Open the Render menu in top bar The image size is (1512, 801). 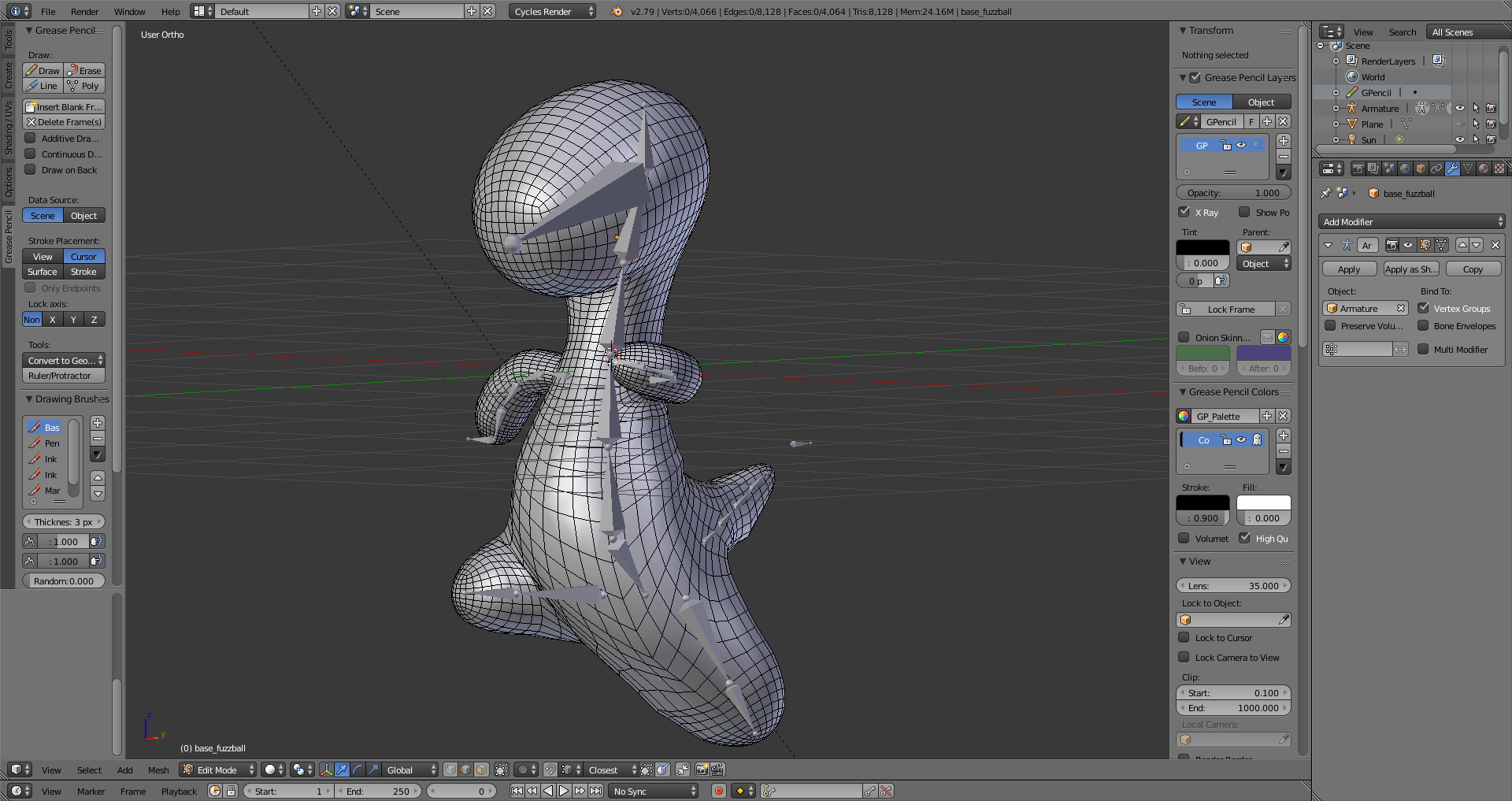(x=84, y=11)
